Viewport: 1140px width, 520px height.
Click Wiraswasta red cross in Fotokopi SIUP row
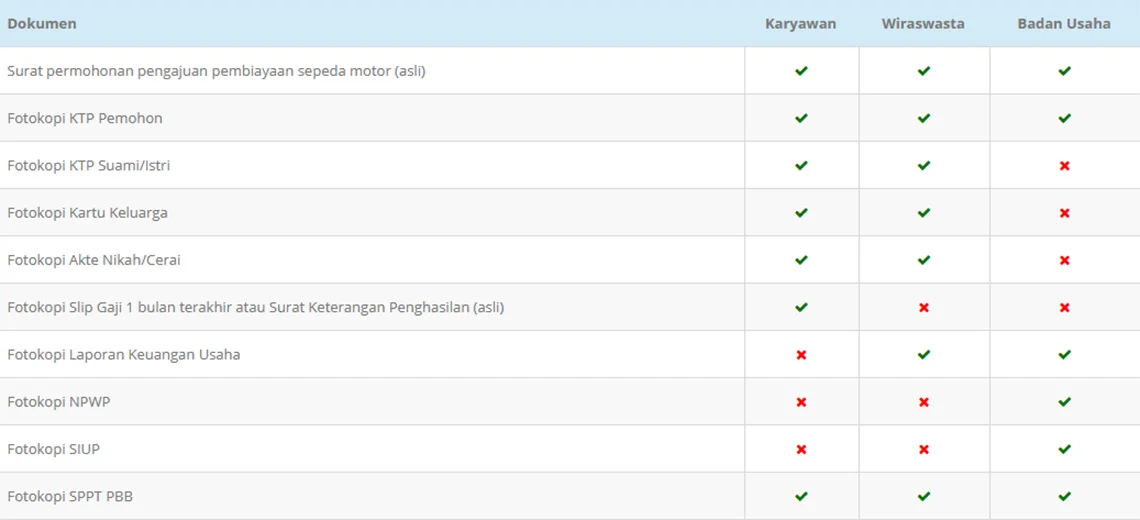[923, 449]
